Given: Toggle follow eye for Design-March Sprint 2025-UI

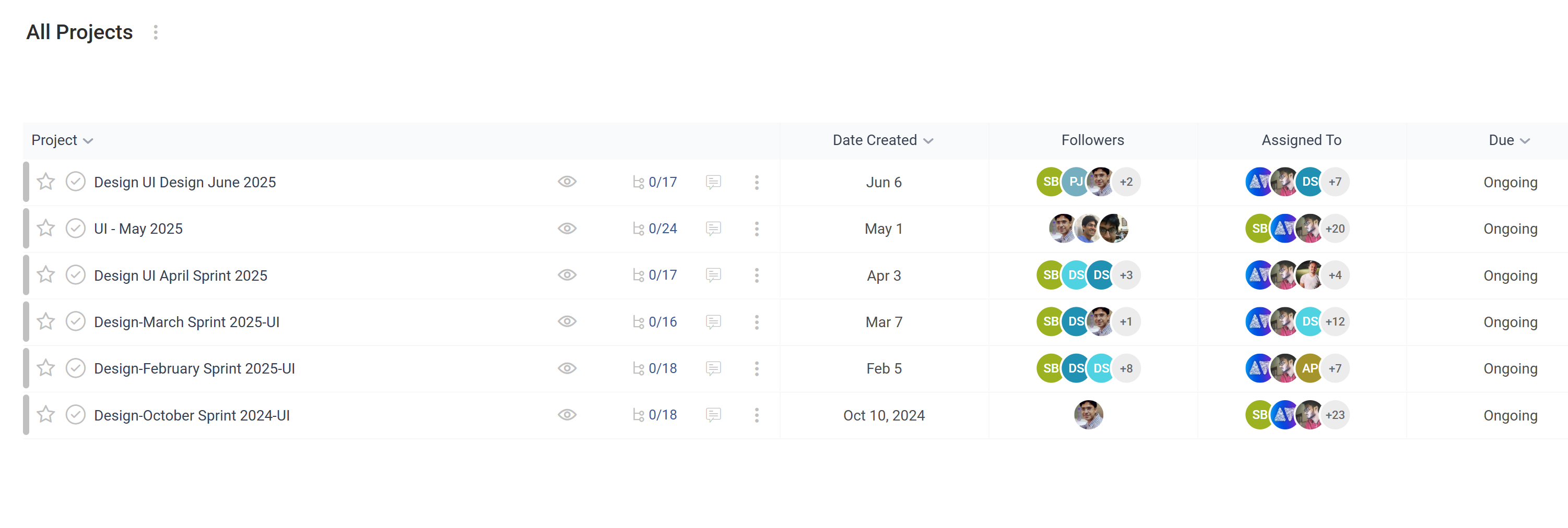Looking at the screenshot, I should 567,322.
